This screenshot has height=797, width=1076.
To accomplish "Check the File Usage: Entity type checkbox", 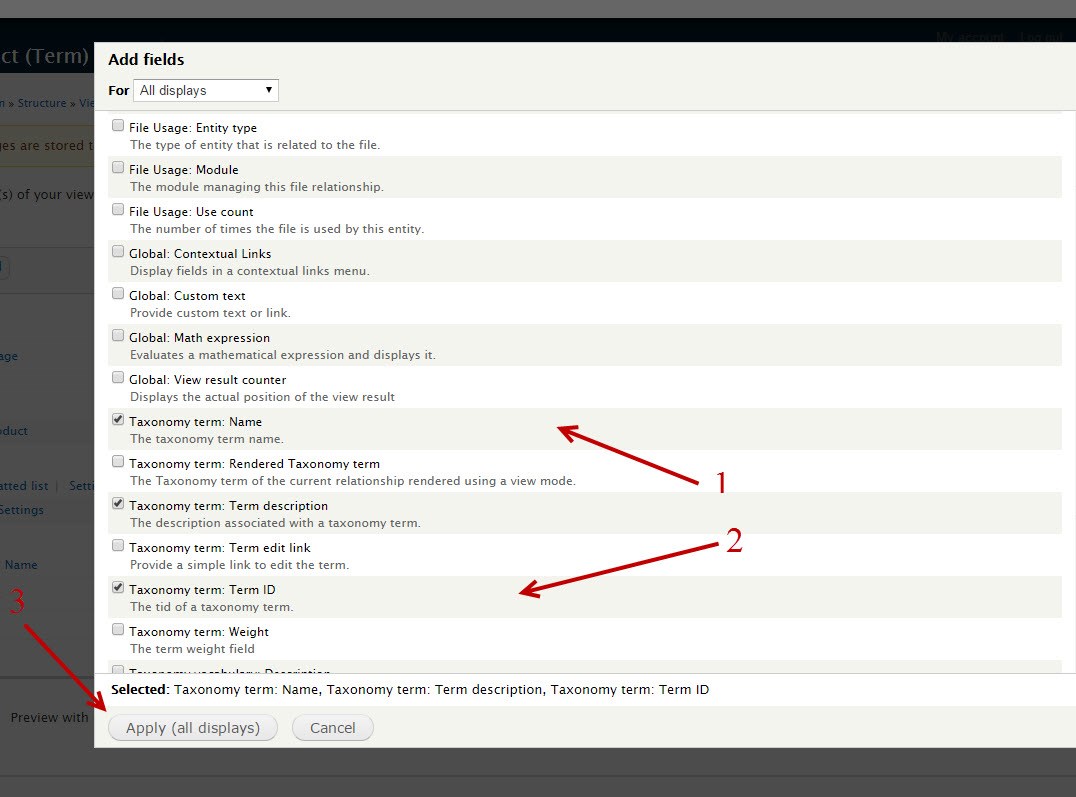I will 118,126.
